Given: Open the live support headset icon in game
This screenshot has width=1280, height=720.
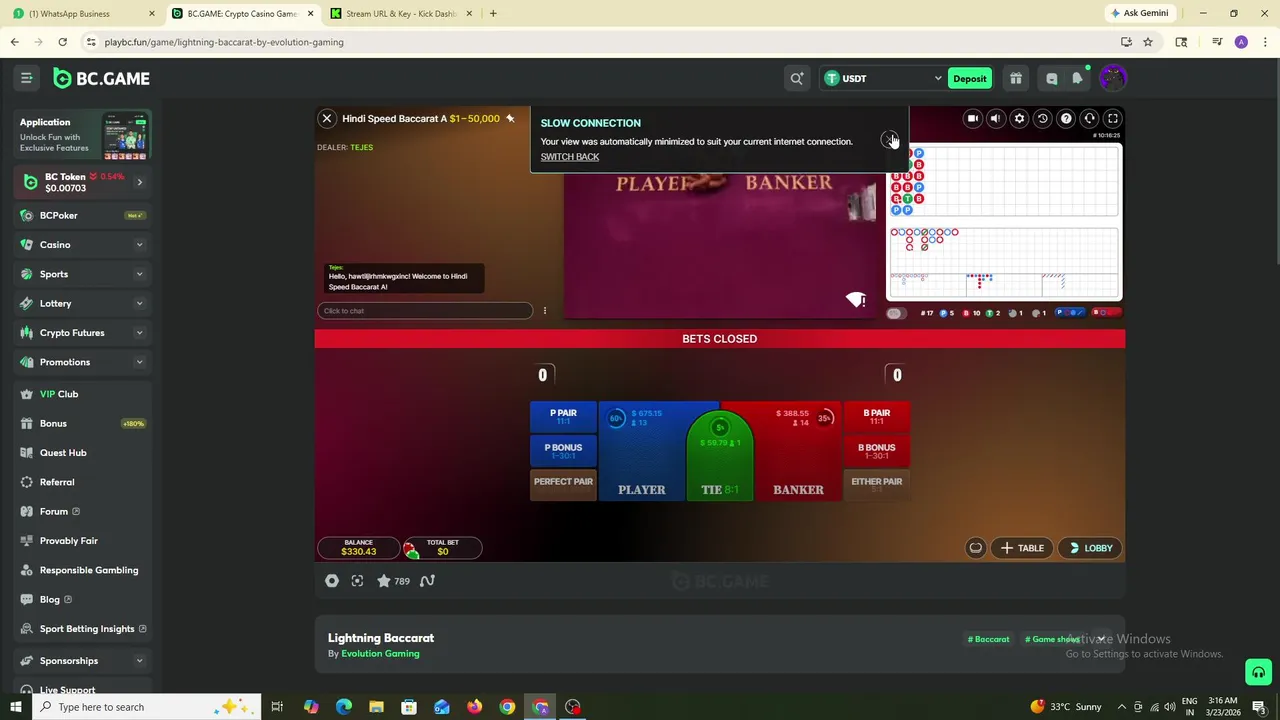Looking at the screenshot, I should (x=1089, y=118).
